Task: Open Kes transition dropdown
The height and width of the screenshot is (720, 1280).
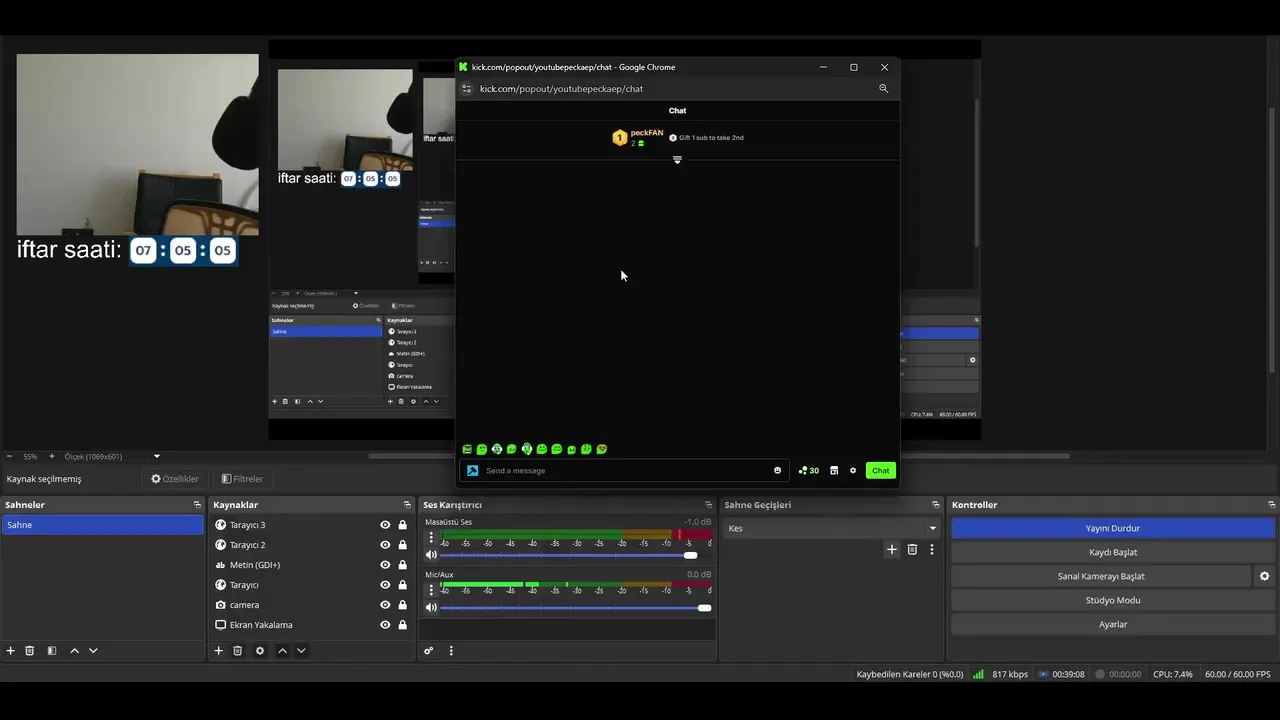Action: pyautogui.click(x=832, y=528)
